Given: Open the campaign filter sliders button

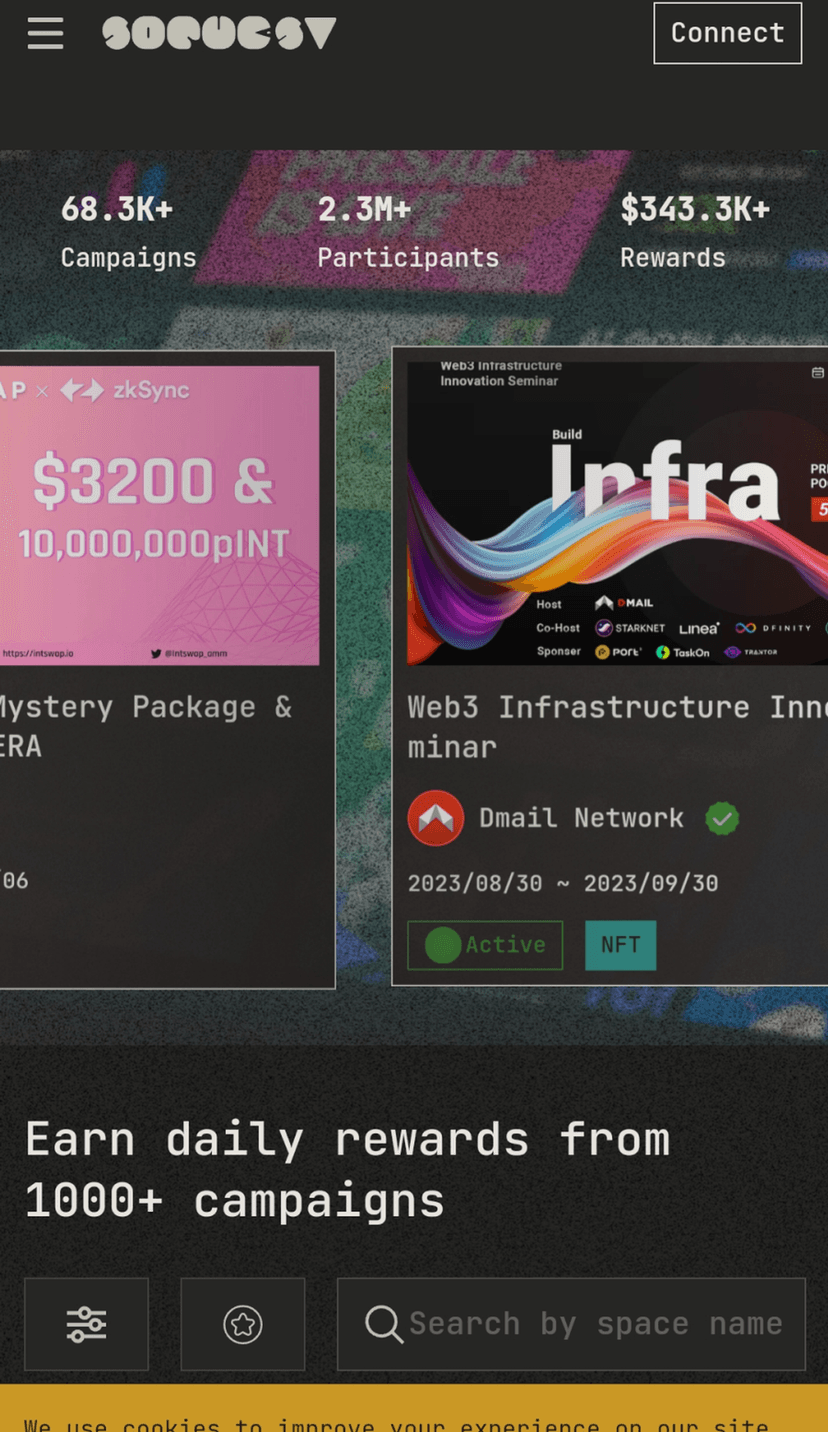Looking at the screenshot, I should (86, 1324).
